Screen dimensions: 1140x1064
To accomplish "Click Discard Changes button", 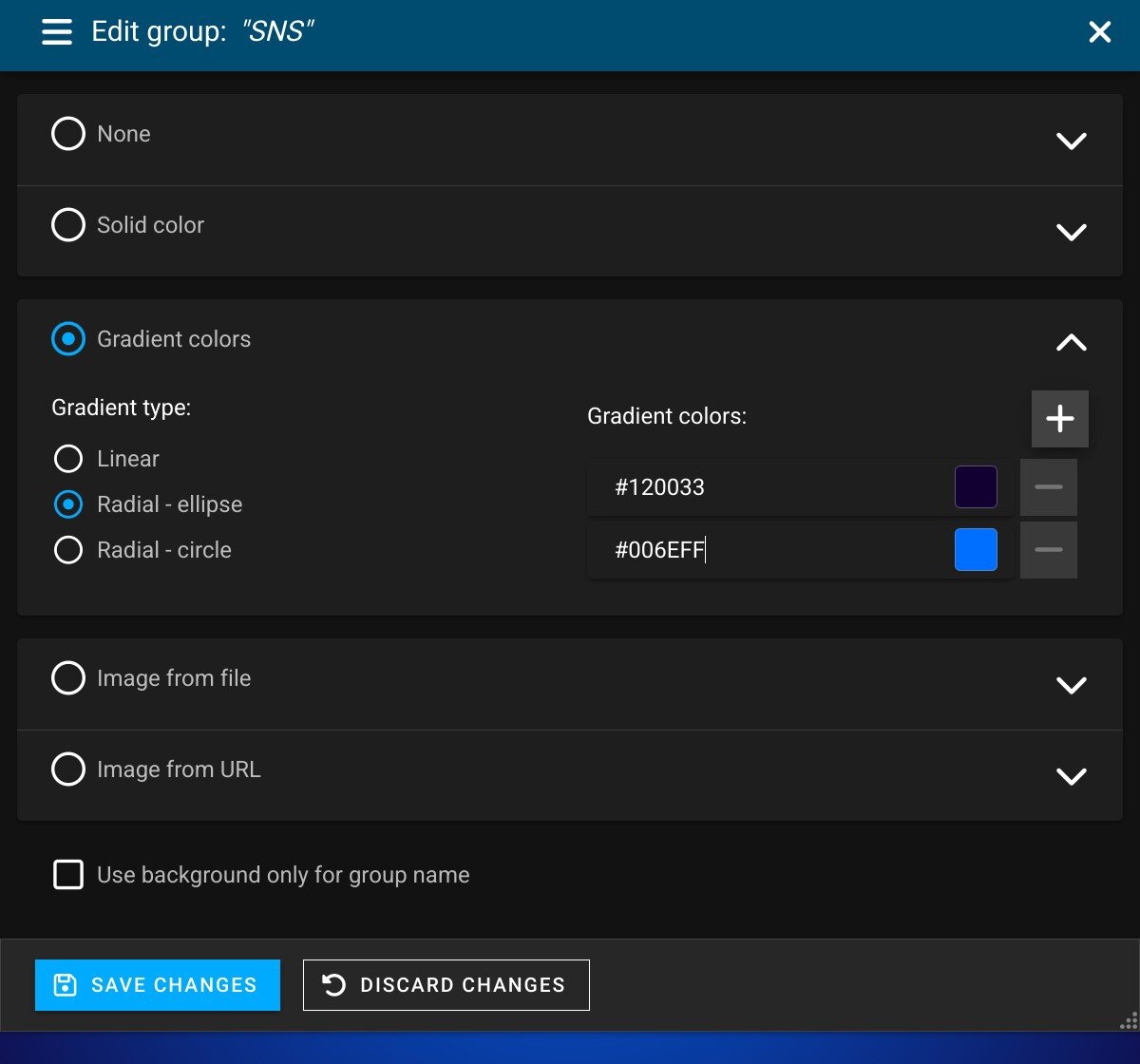I will click(446, 985).
